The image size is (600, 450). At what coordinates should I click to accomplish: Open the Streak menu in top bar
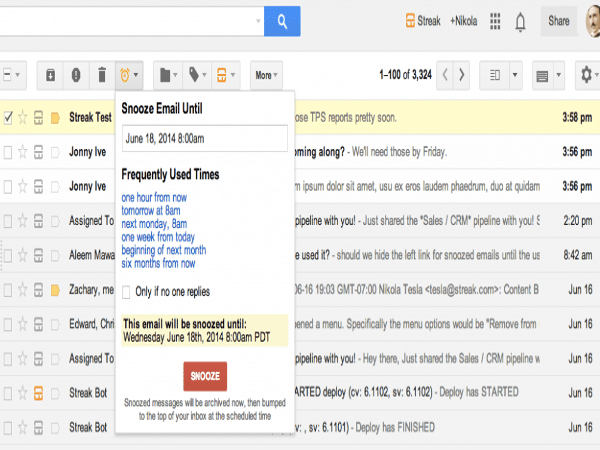click(423, 21)
